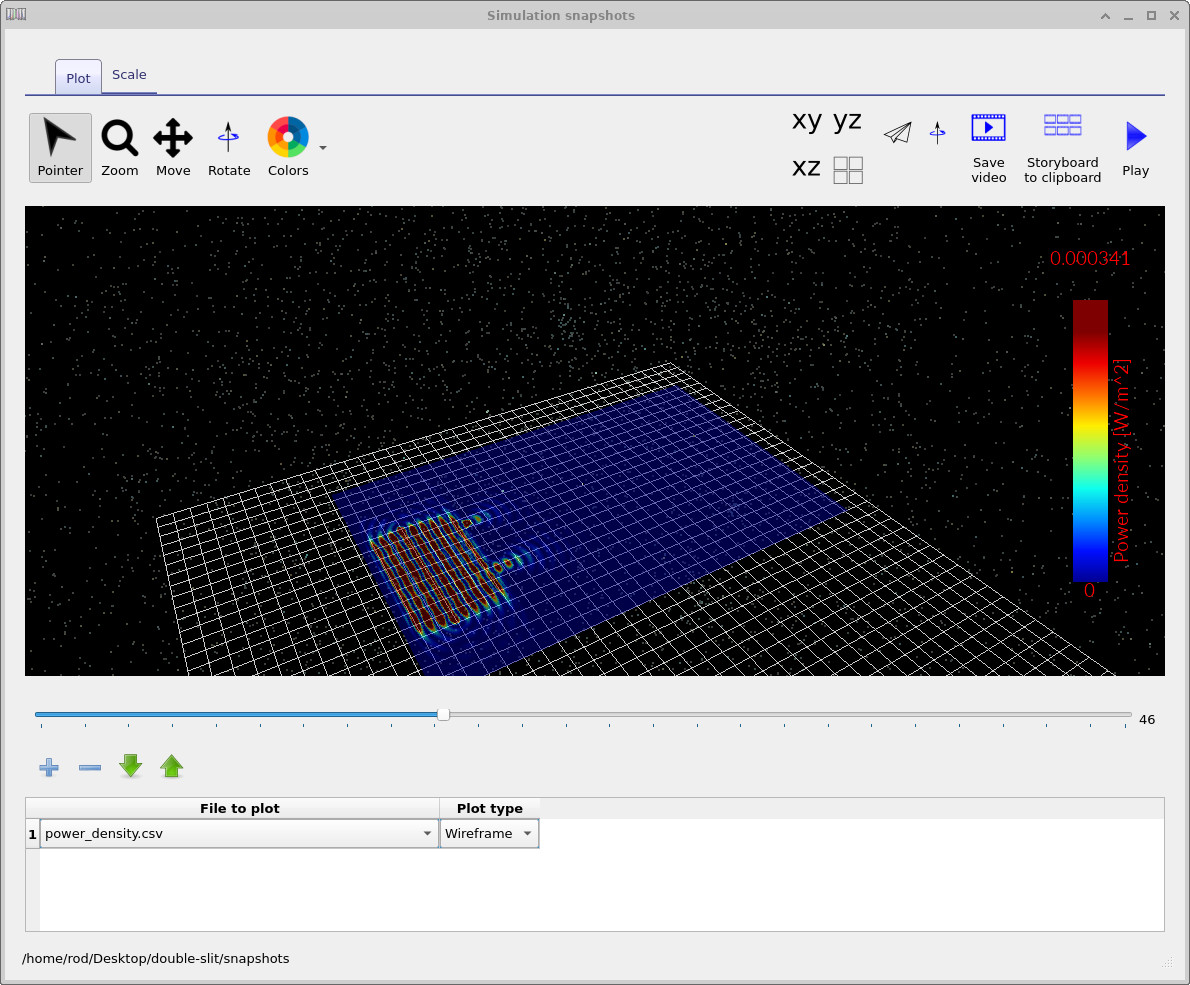
Task: Switch to the Scale tab
Action: (129, 74)
